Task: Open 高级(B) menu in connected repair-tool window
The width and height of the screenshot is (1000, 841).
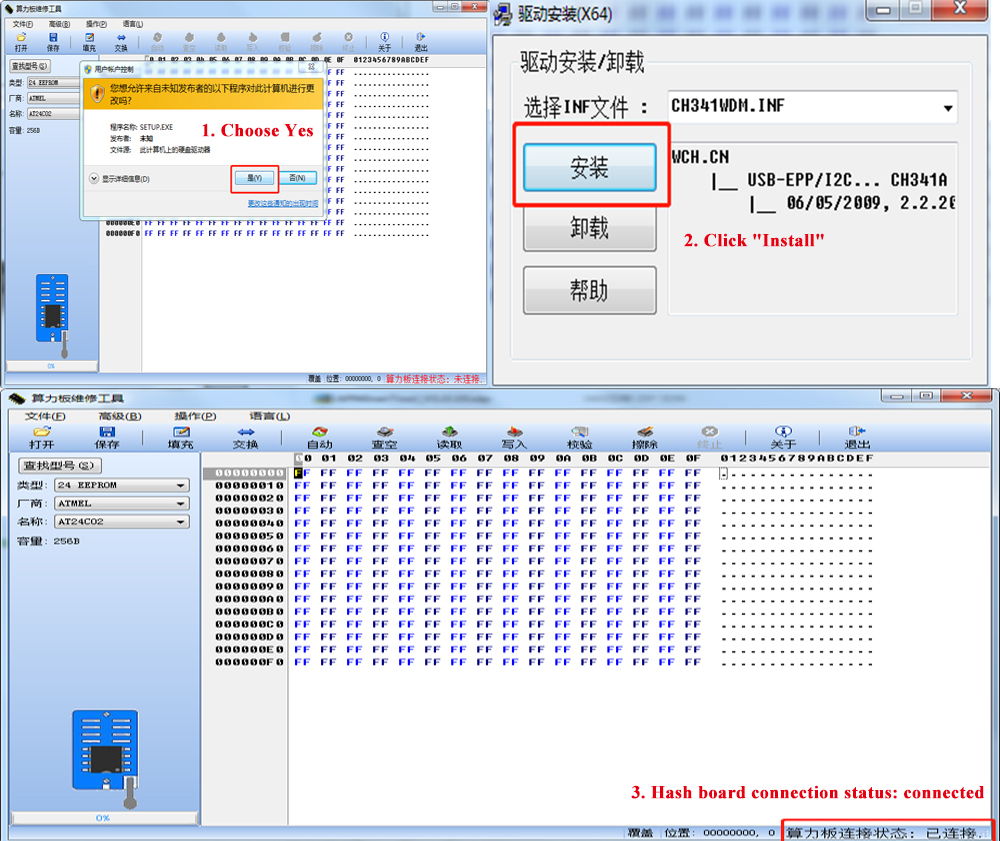Action: [x=120, y=416]
